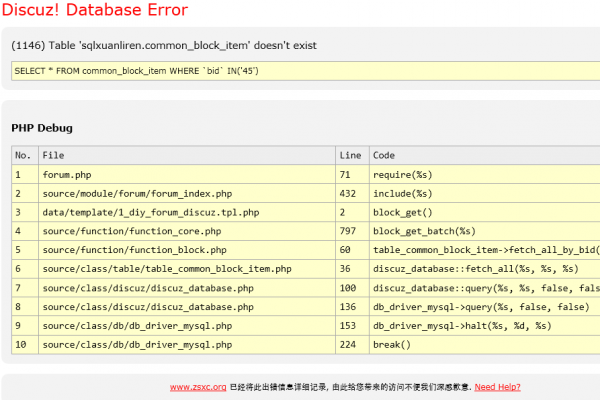Click the 'forum.php' file cell

[x=187, y=175]
